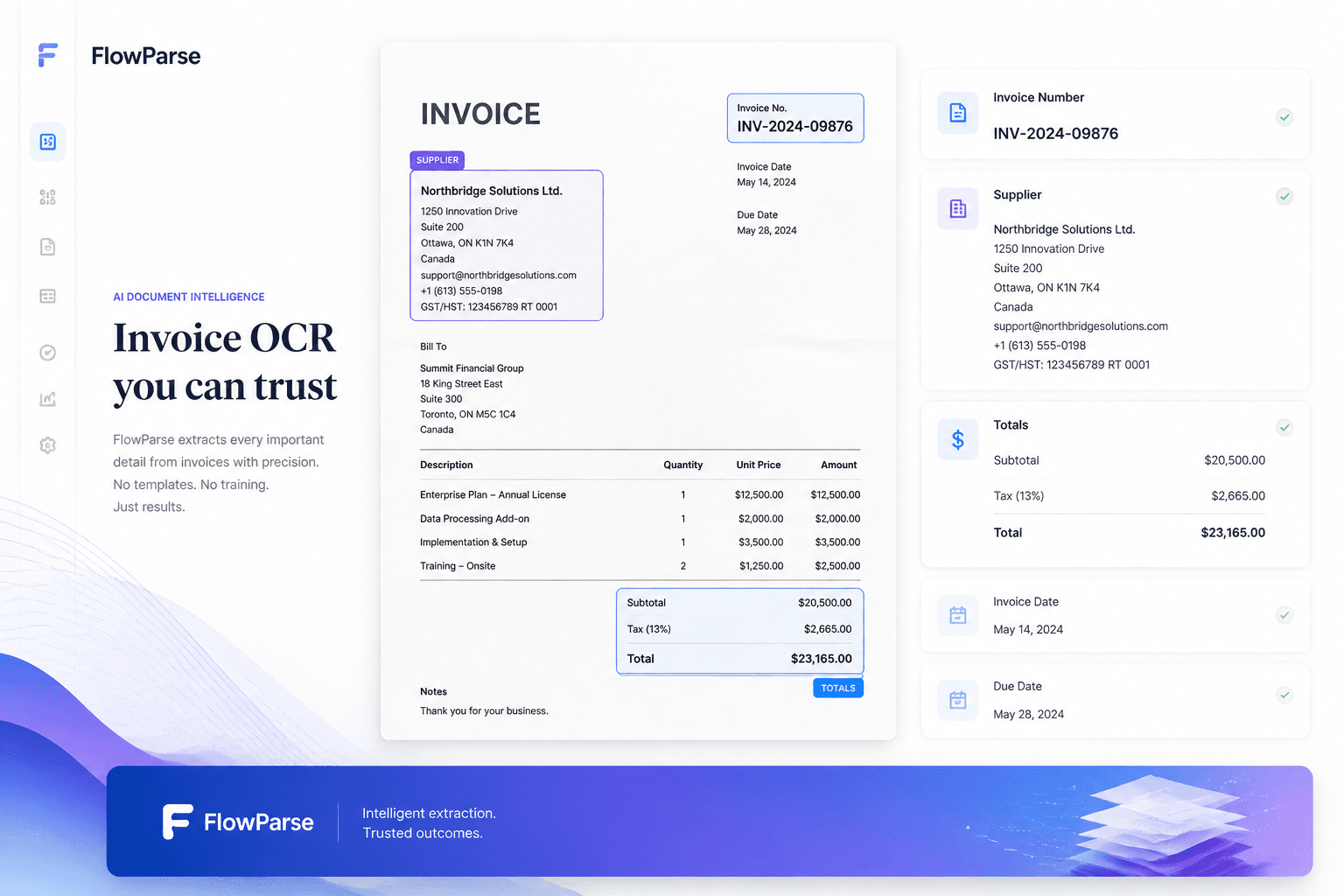Screen dimensions: 1344x896
Task: Click the Intelligent extraction tagline in the banner
Action: click(429, 814)
